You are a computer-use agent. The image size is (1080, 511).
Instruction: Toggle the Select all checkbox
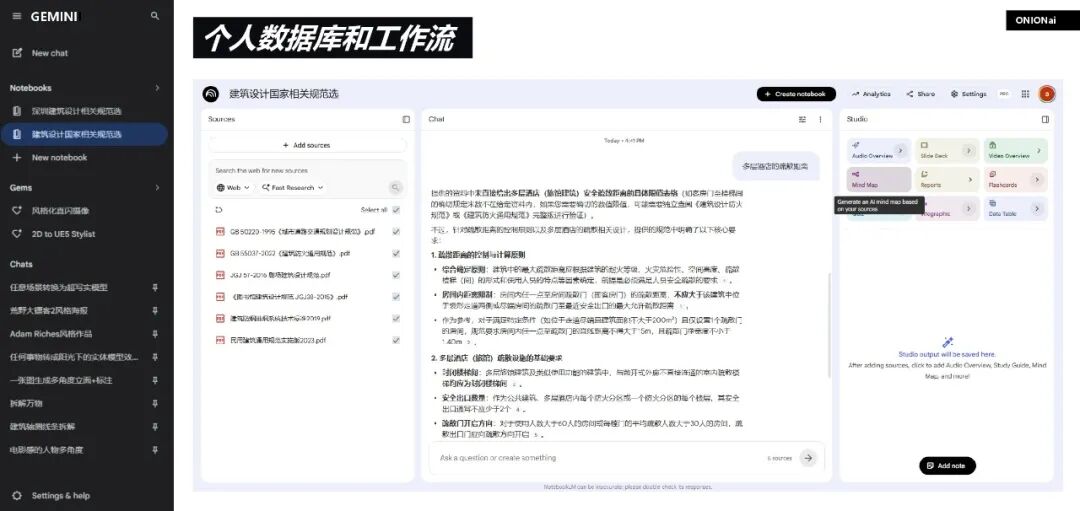point(396,210)
